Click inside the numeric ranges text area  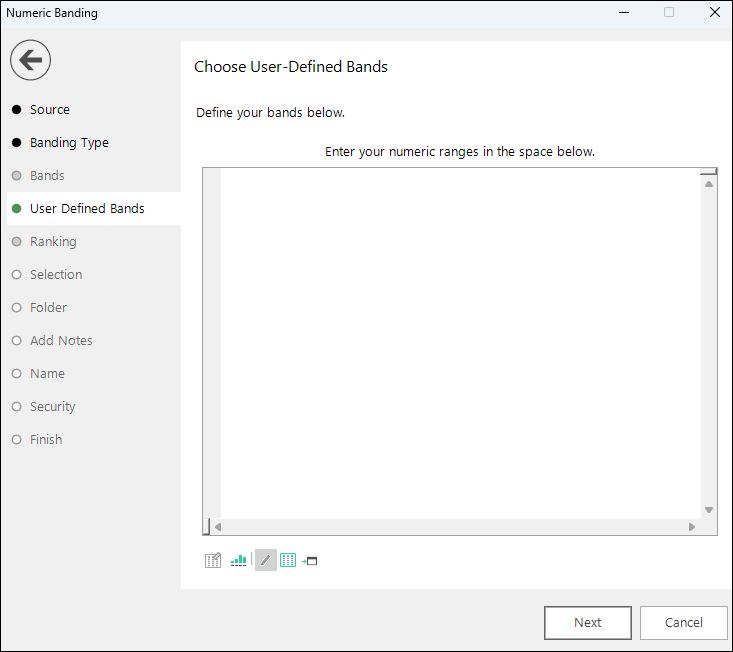click(460, 344)
